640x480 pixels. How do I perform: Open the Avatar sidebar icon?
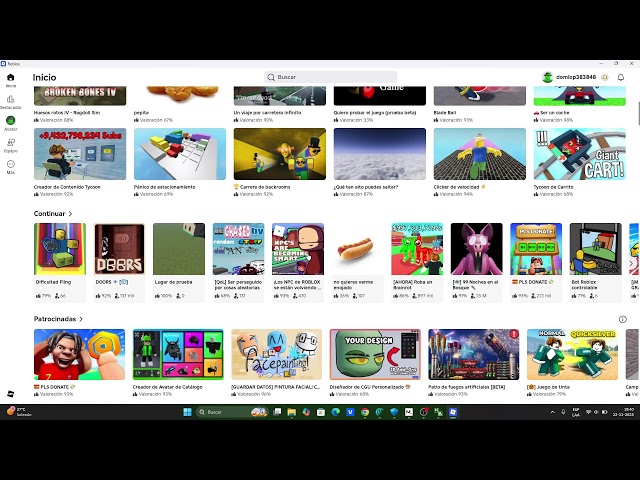(x=11, y=123)
